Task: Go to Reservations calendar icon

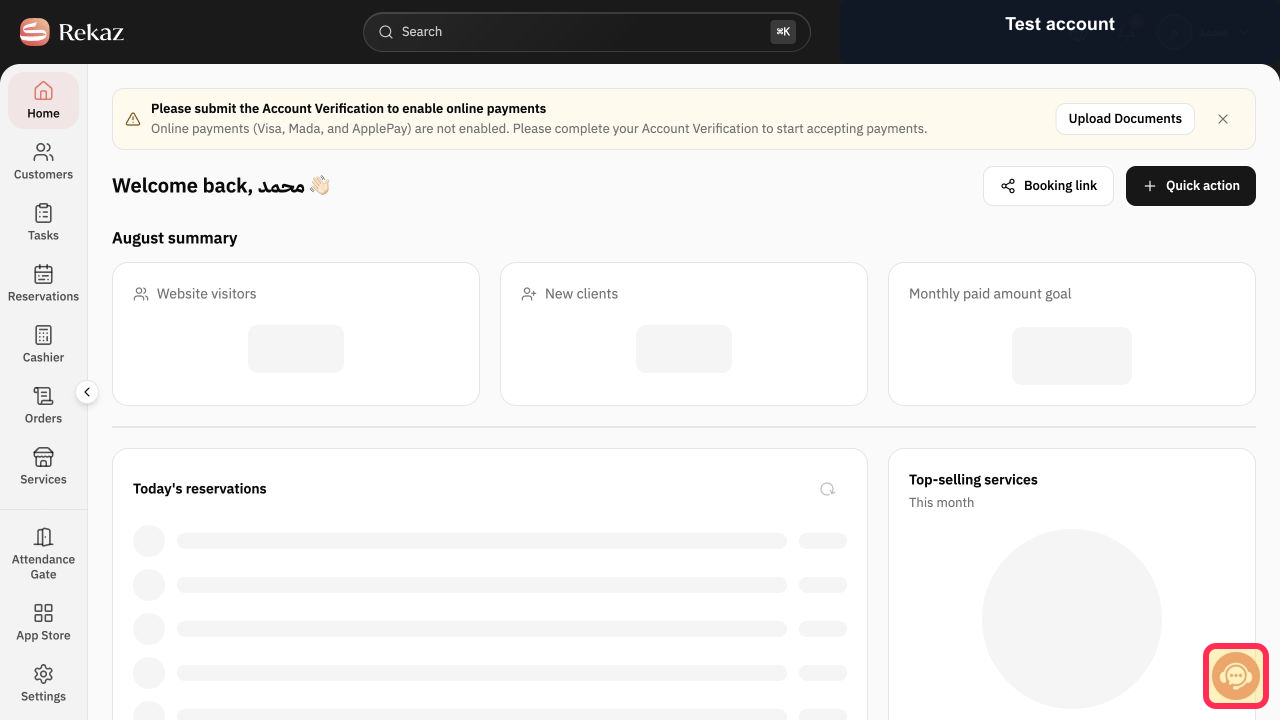Action: [x=43, y=275]
